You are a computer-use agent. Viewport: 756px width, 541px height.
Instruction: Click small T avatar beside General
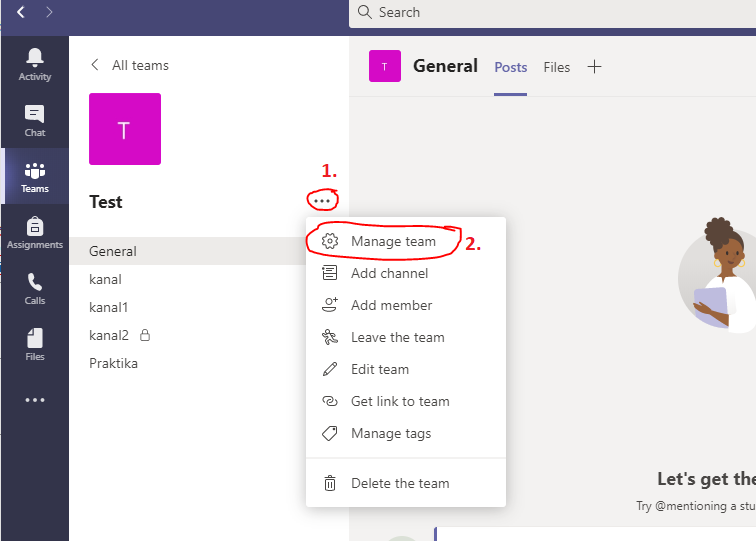[x=385, y=66]
